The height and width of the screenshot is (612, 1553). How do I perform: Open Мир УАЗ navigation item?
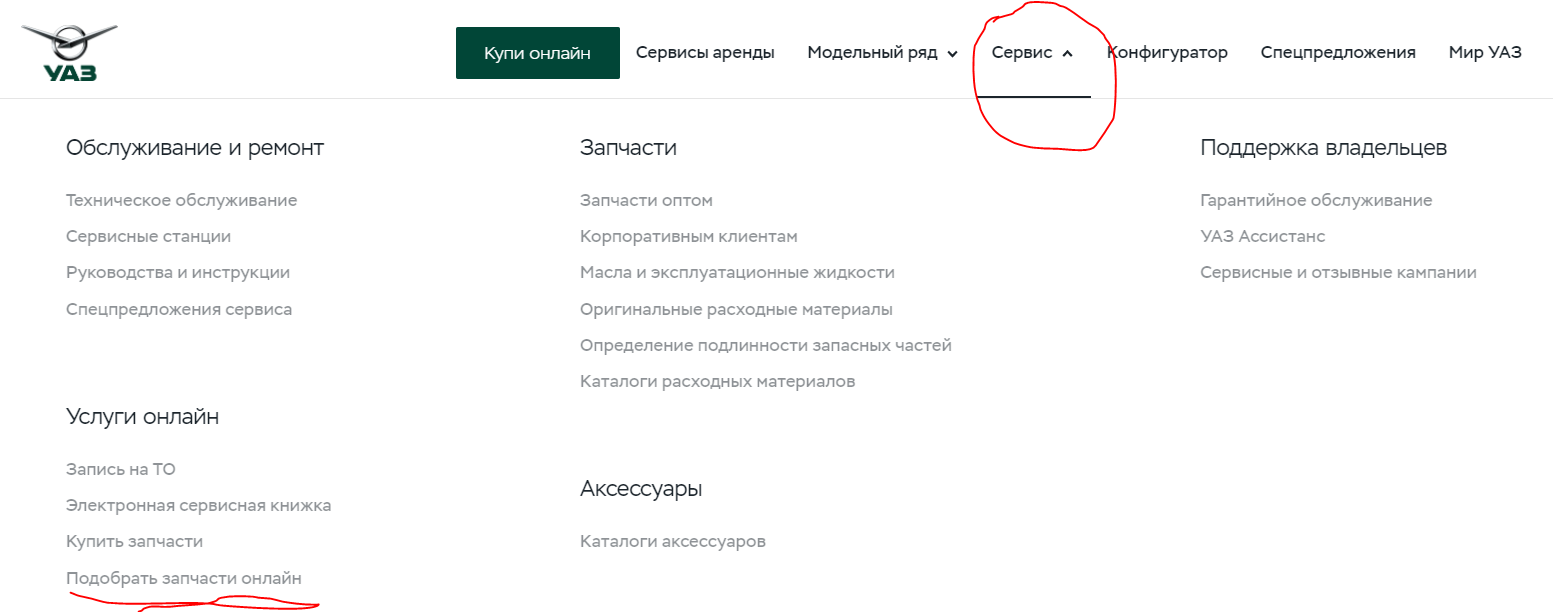[1484, 53]
